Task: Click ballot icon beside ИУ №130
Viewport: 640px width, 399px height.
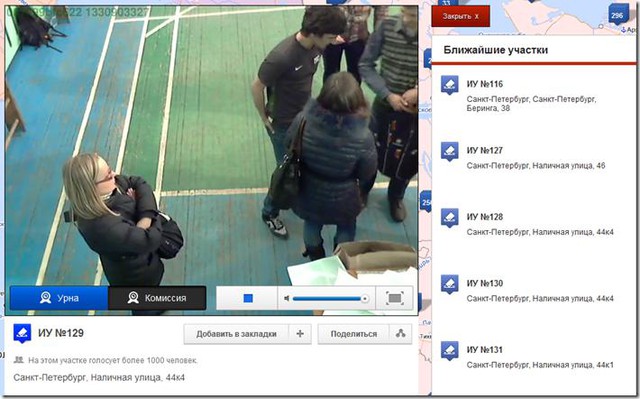Action: (449, 284)
